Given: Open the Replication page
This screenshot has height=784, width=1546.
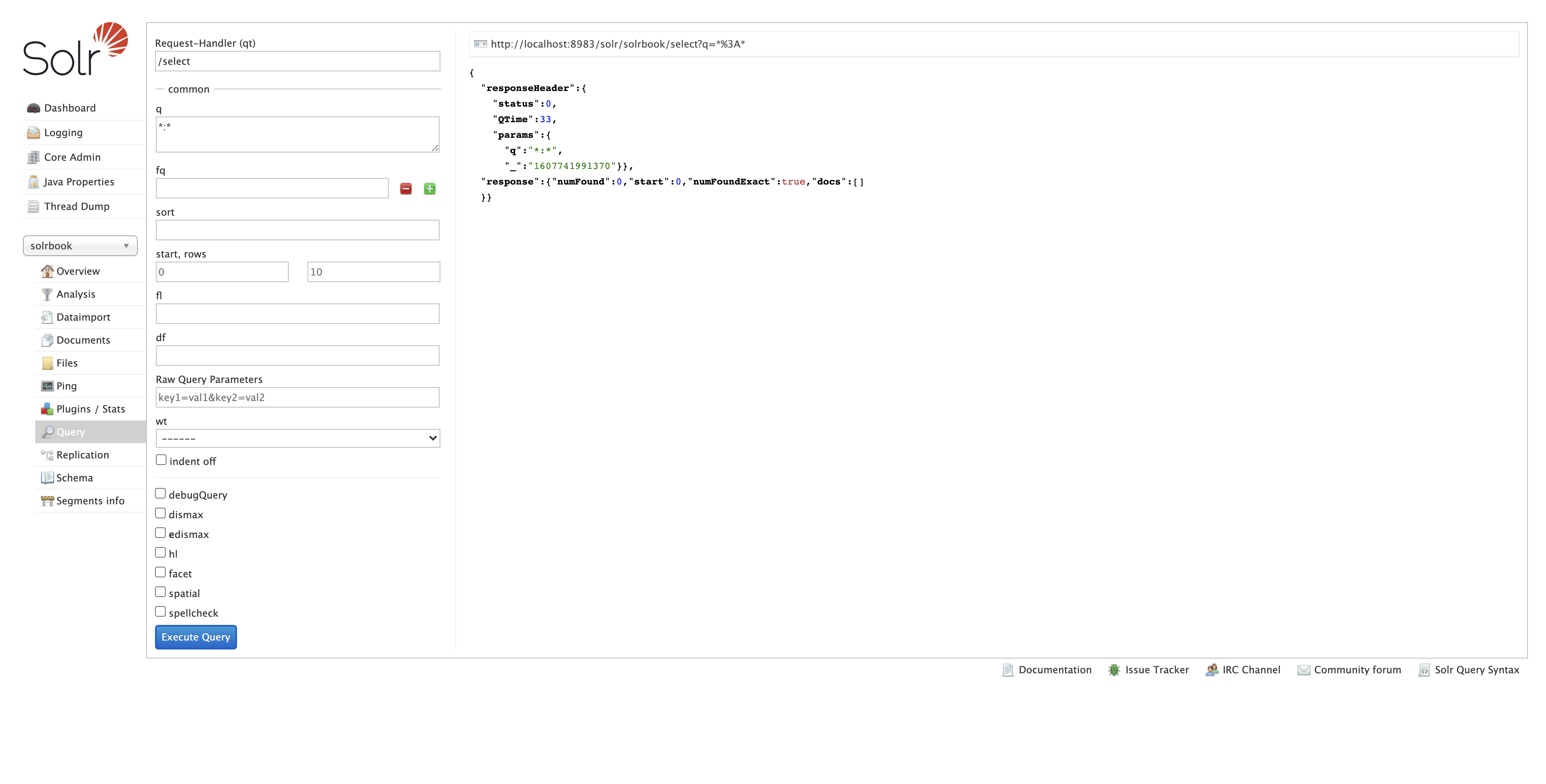Looking at the screenshot, I should coord(91,455).
